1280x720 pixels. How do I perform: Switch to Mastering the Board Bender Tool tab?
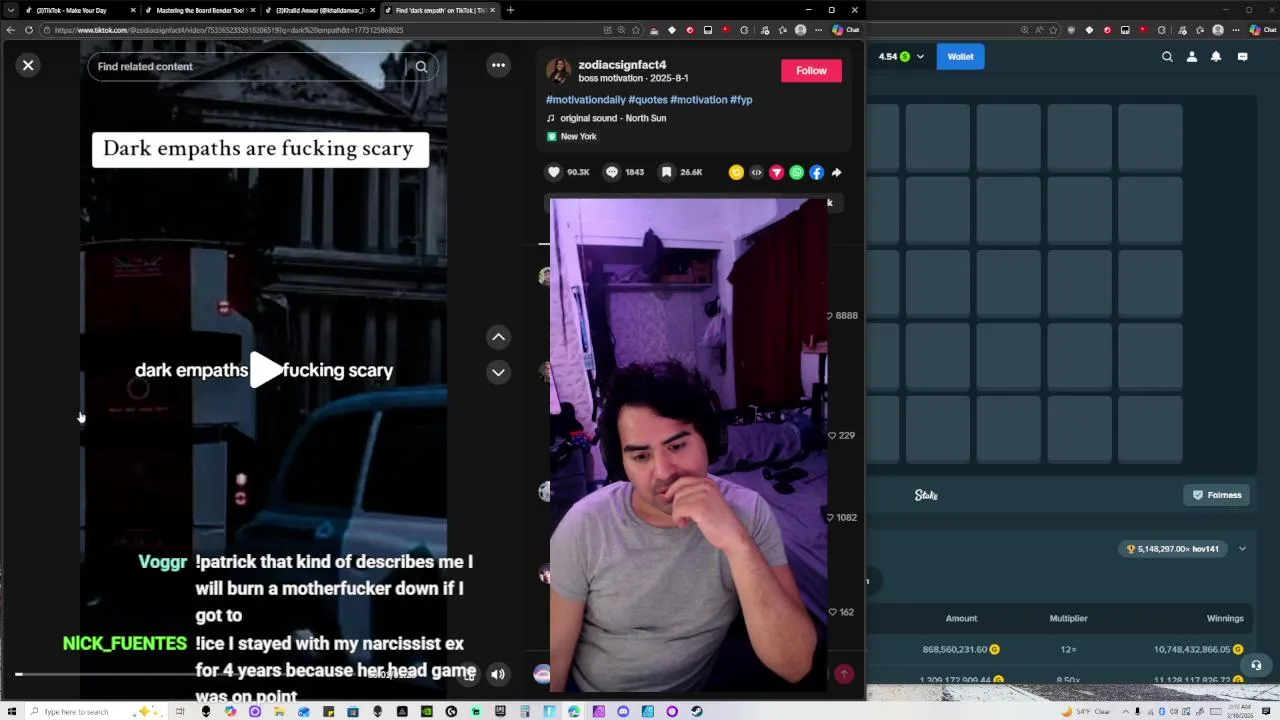pyautogui.click(x=198, y=10)
